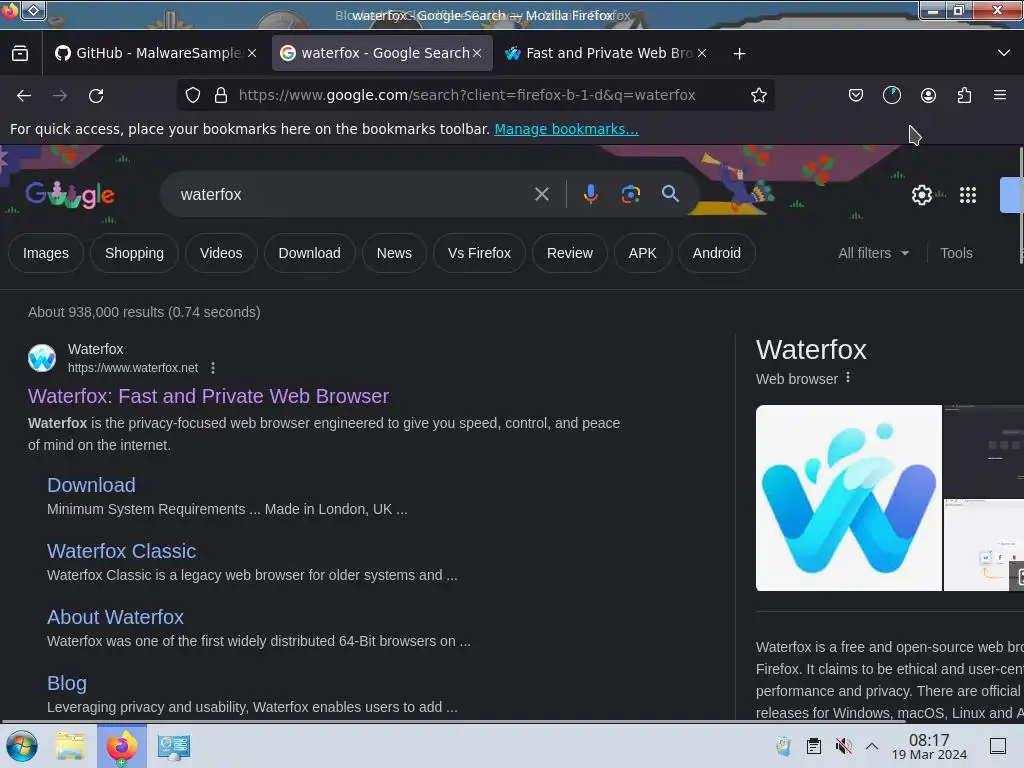Viewport: 1024px width, 768px height.
Task: Show hidden system tray icons
Action: point(872,746)
